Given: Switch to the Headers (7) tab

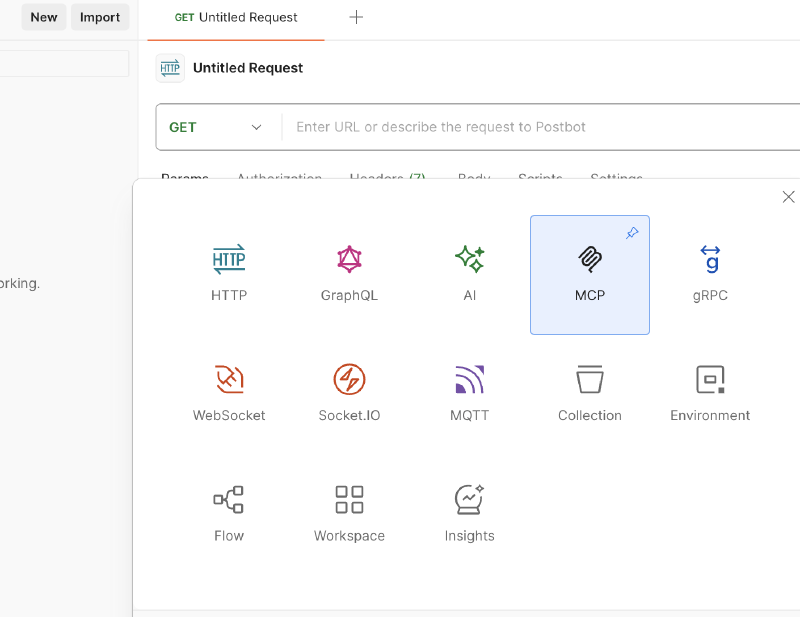Looking at the screenshot, I should [x=390, y=178].
